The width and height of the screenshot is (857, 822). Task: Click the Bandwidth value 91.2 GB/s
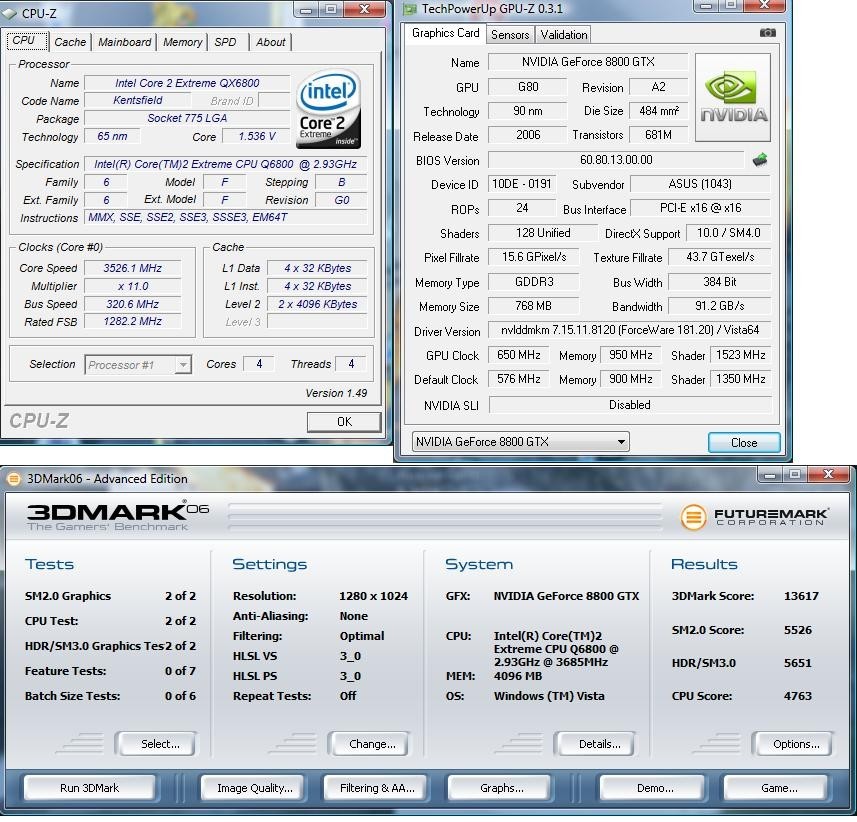point(719,306)
